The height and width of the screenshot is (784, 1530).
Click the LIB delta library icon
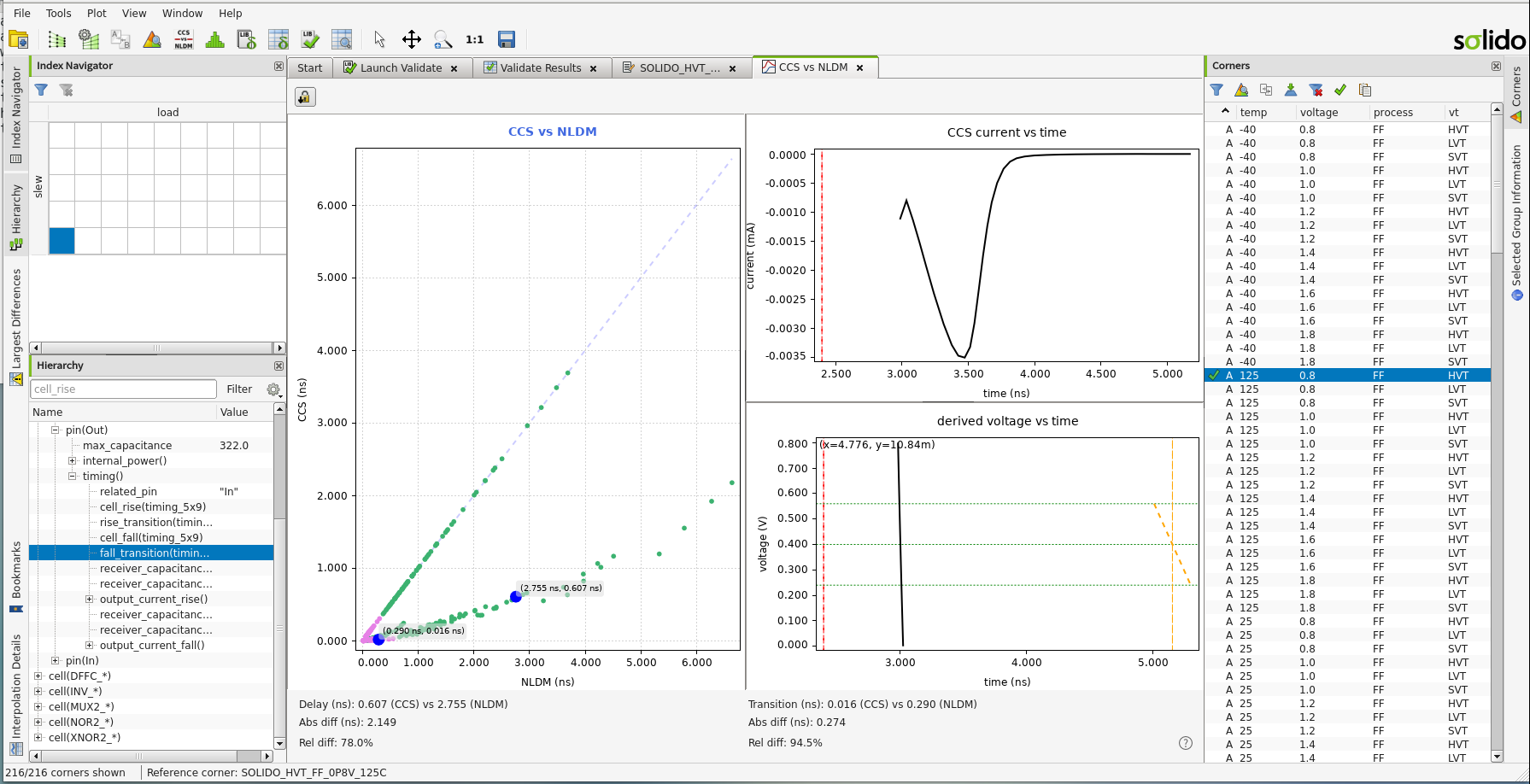click(x=247, y=39)
